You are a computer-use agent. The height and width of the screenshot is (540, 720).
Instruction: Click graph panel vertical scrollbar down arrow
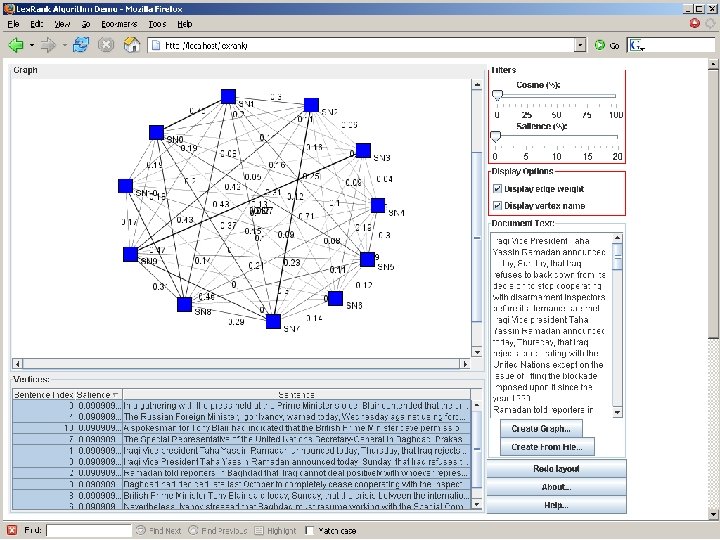[477, 352]
